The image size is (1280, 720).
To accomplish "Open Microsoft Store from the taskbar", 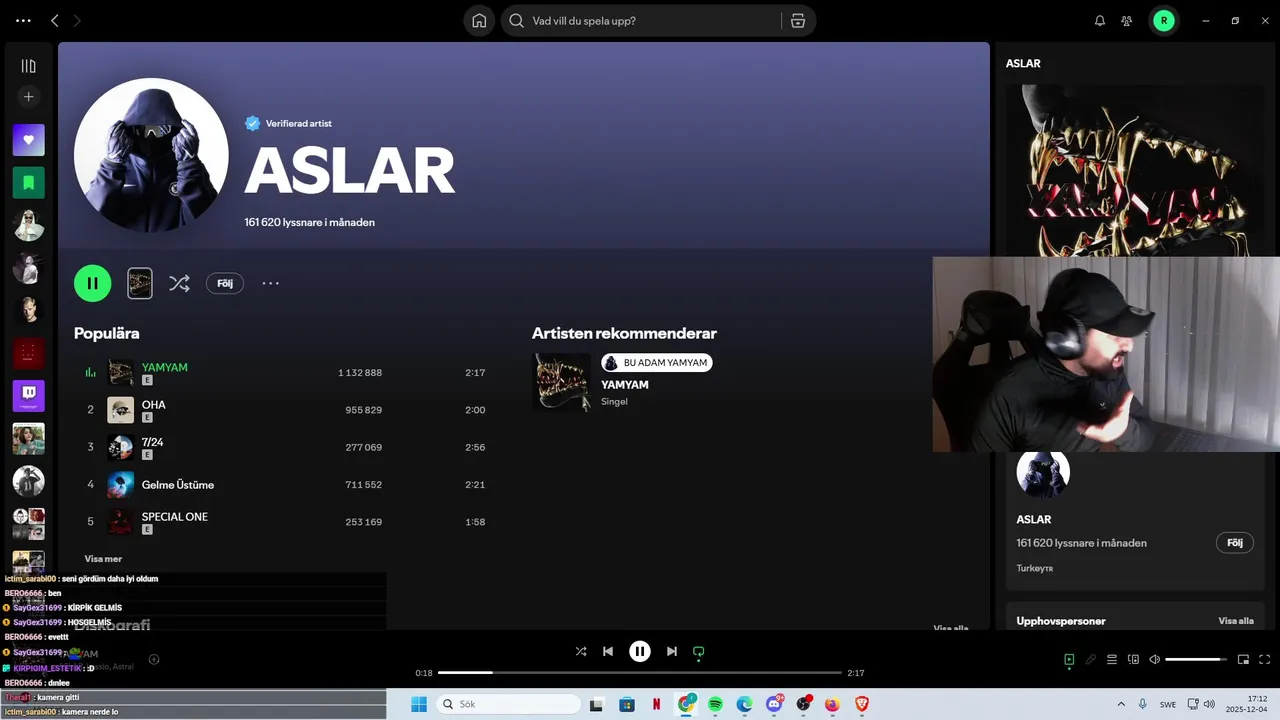I will (x=626, y=704).
